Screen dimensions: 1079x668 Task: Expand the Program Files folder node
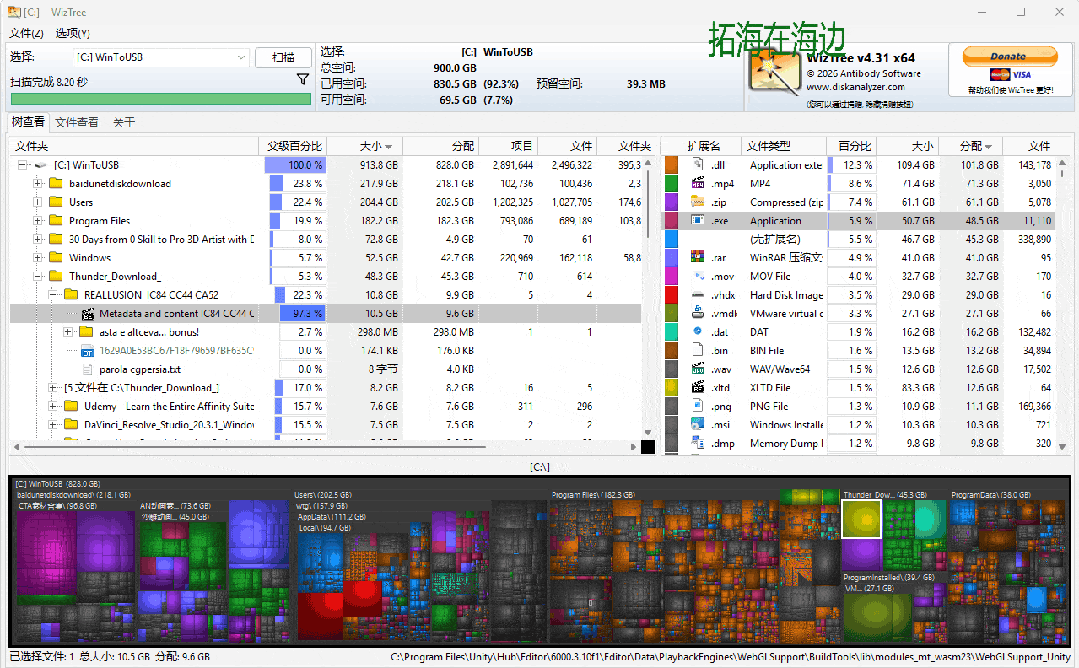(38, 221)
